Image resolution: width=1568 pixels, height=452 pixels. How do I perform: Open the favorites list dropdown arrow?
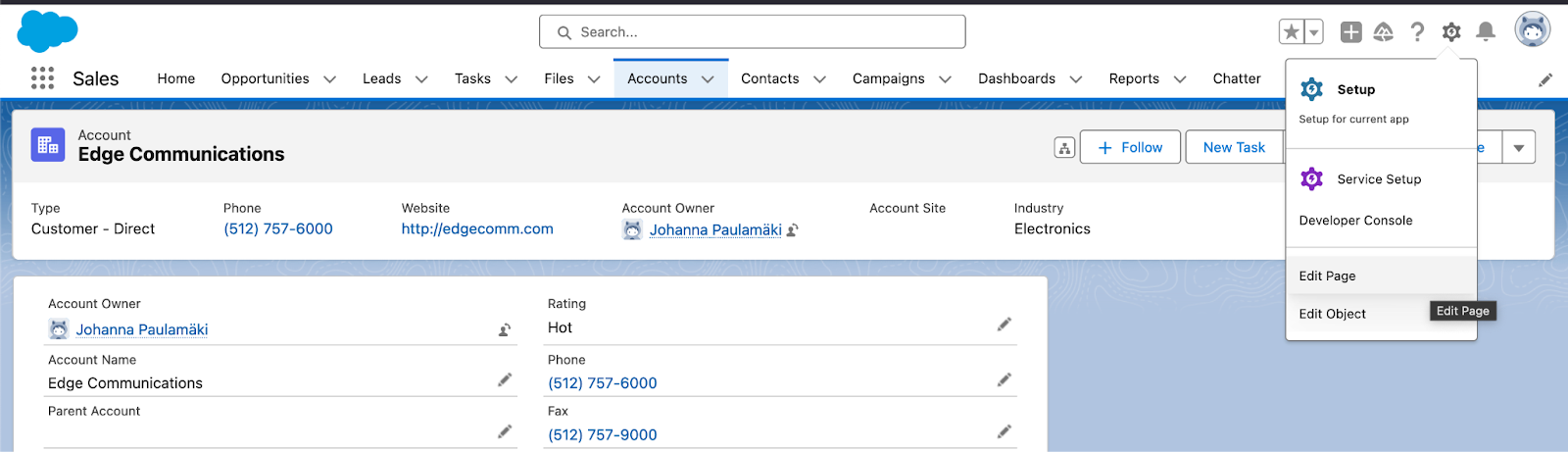coord(1314,32)
